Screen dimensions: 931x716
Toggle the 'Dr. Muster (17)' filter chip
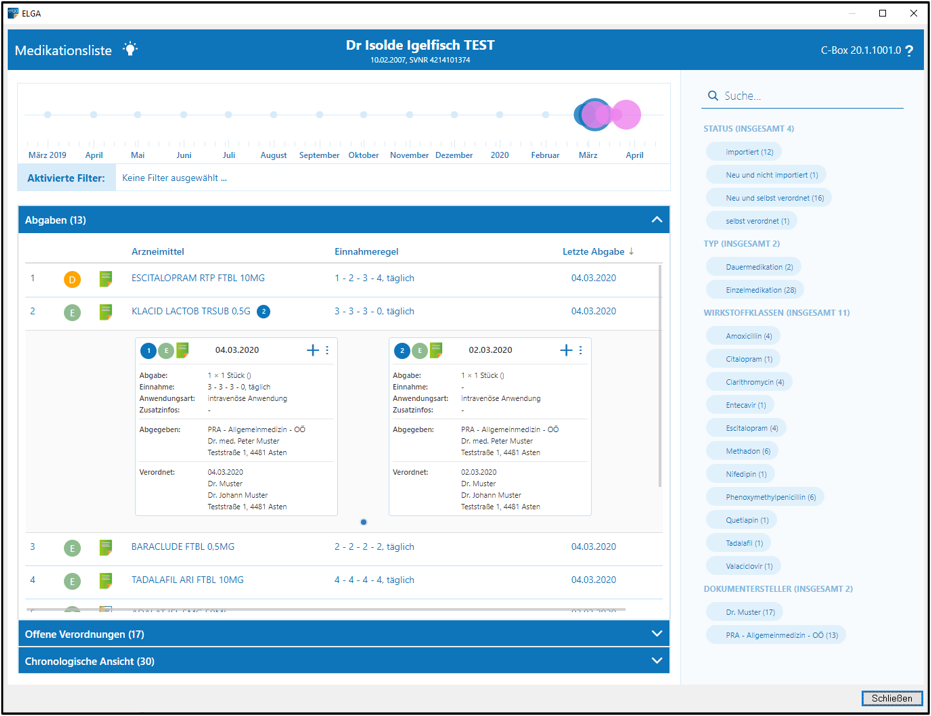745,612
